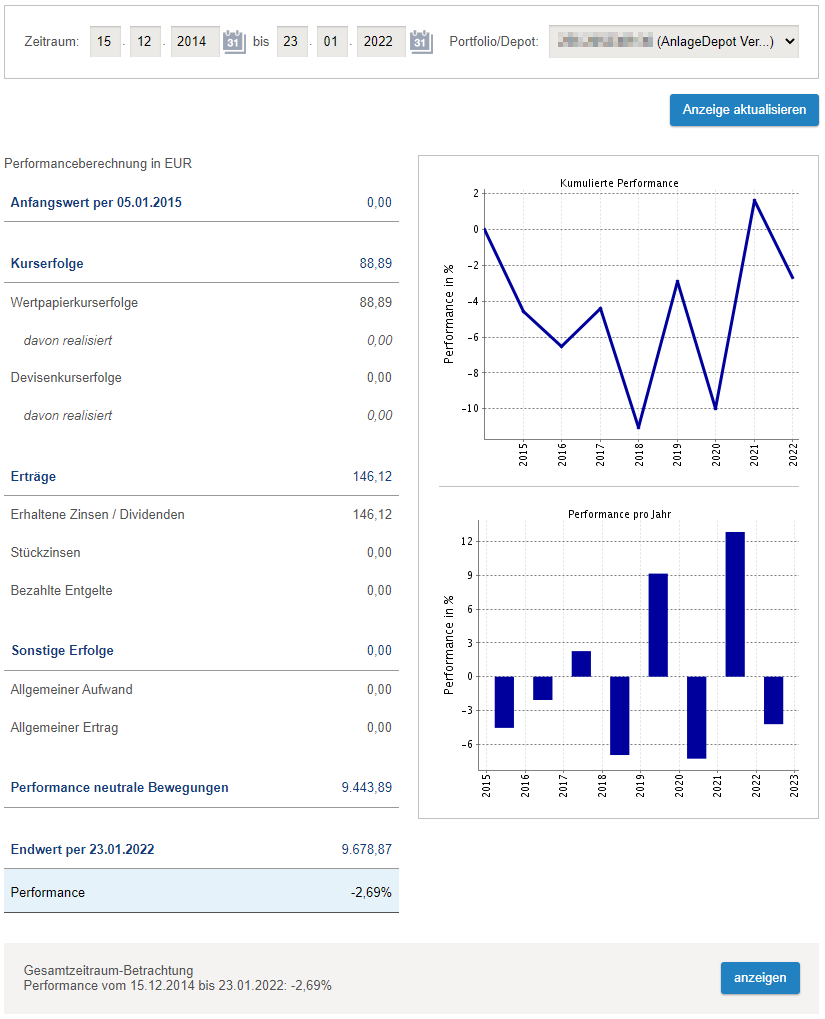Select the start year field 2014
Screen dimensions: 825x1019
(194, 42)
